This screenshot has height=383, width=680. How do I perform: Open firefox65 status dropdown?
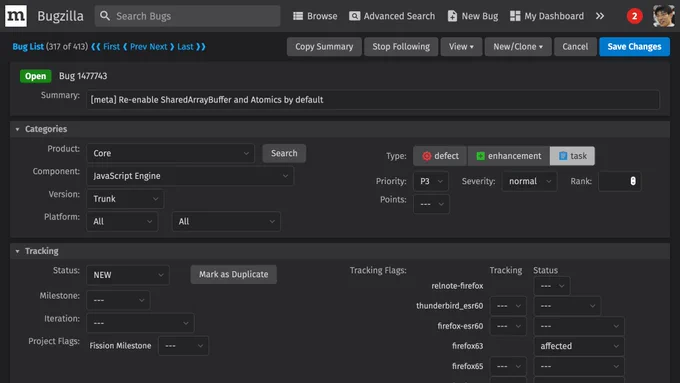click(579, 367)
